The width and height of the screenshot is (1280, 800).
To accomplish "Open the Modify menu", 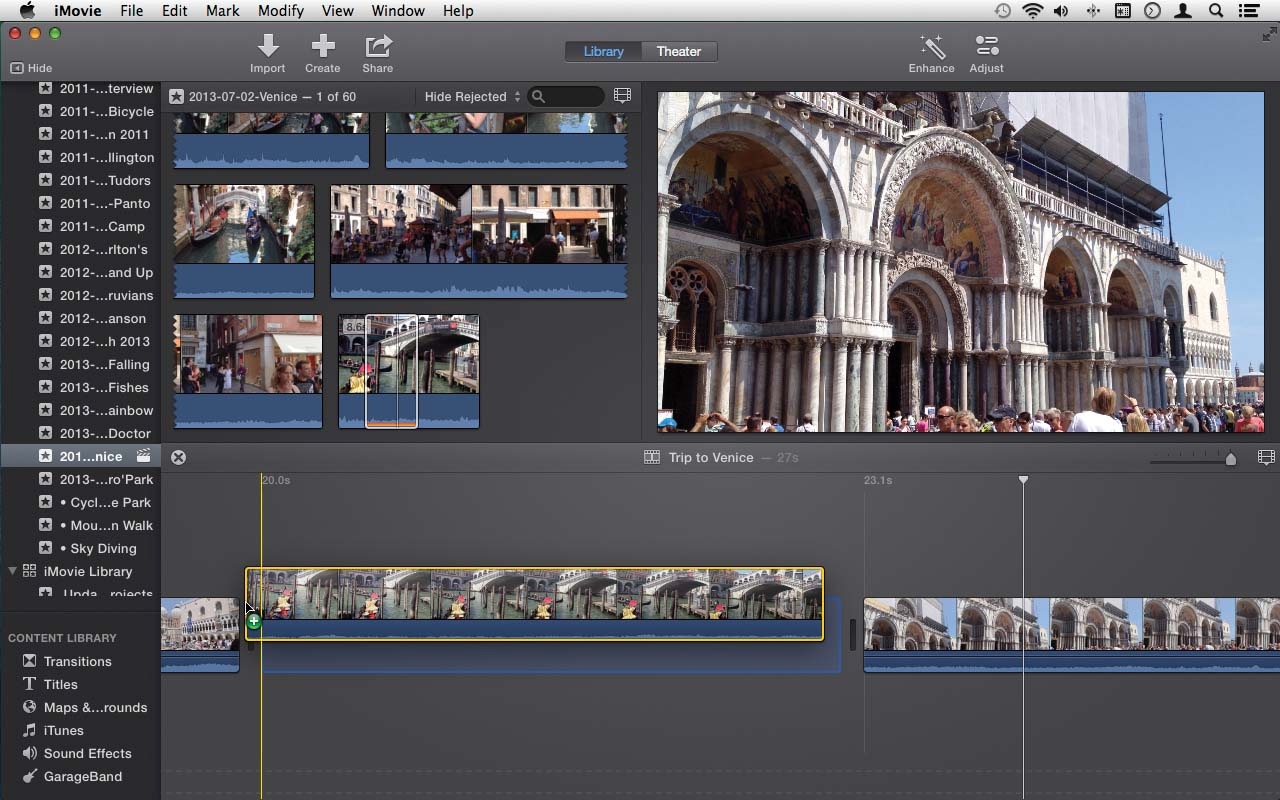I will [x=280, y=11].
